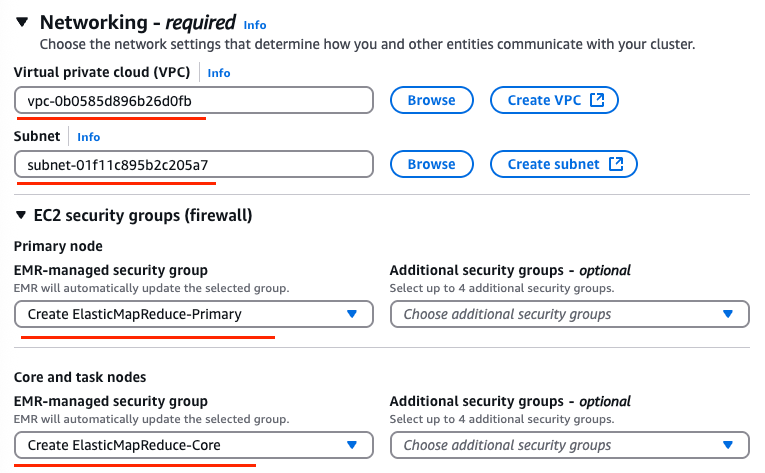Click external link icon on Create subnet

click(616, 164)
